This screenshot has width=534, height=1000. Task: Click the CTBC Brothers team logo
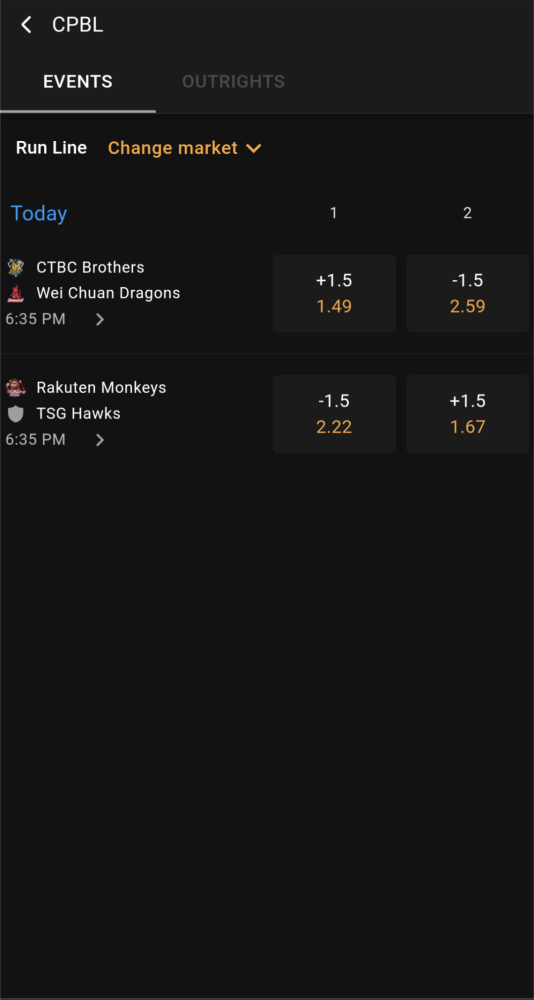coord(15,267)
